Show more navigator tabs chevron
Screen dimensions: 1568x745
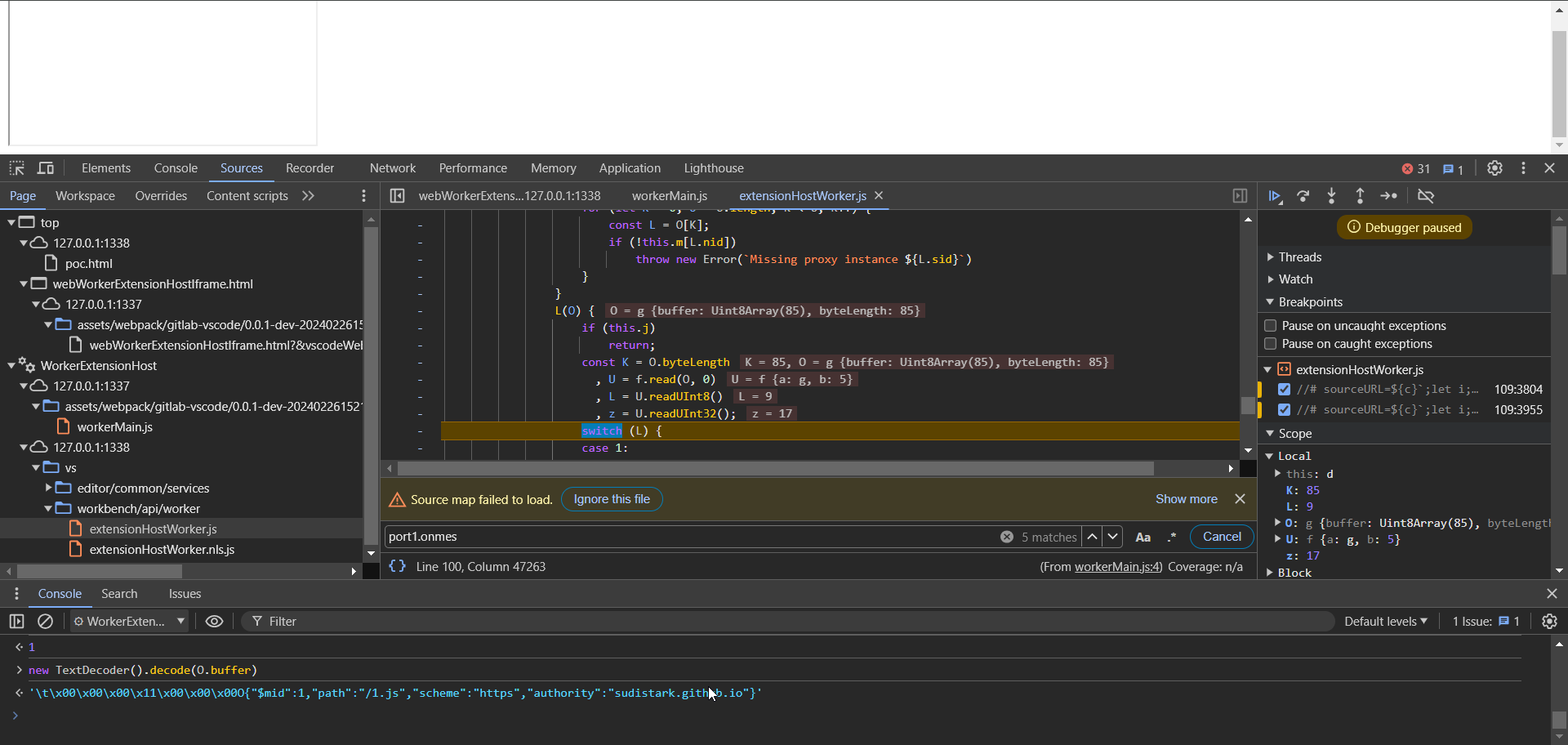coord(308,196)
